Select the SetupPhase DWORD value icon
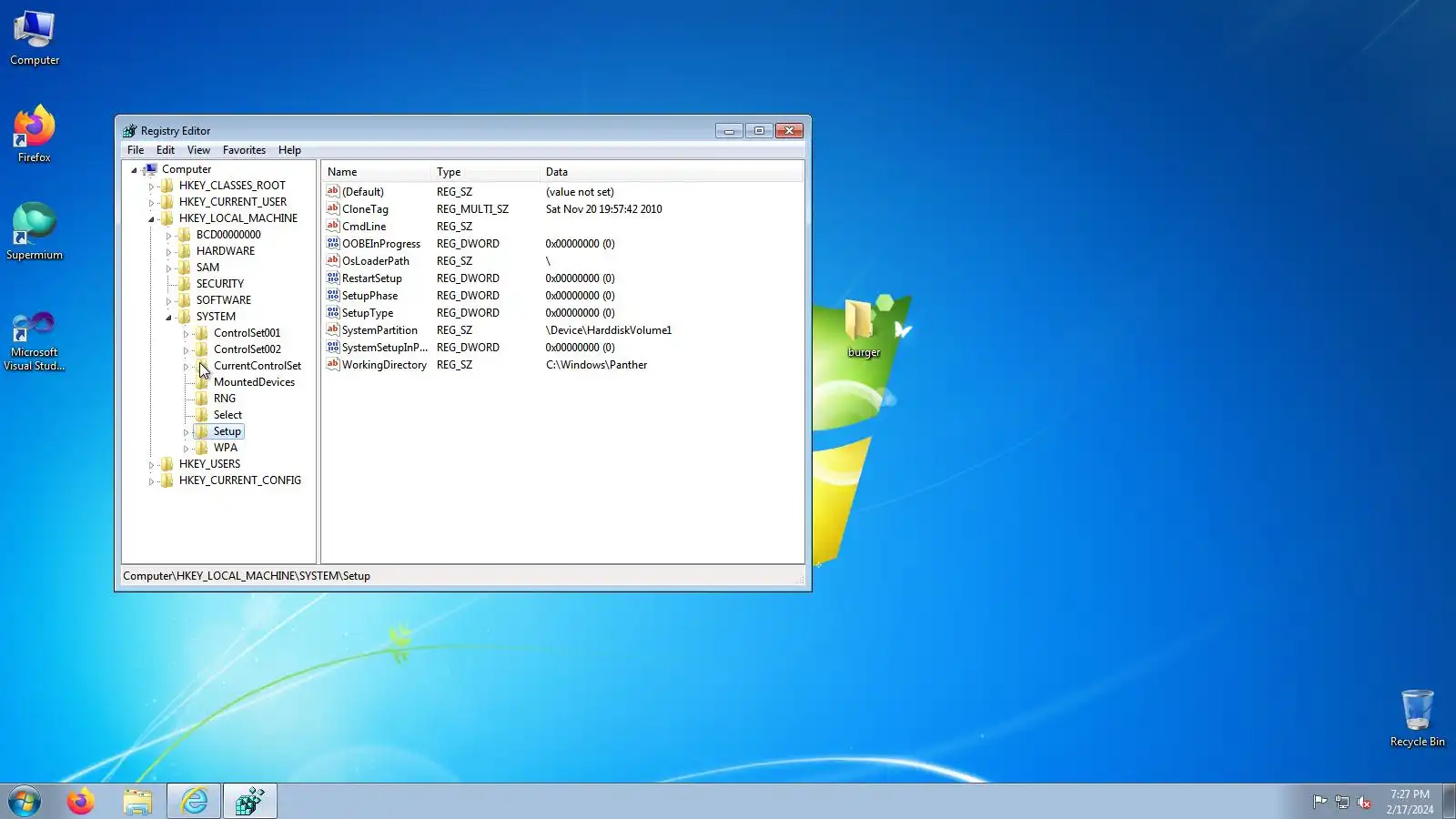This screenshot has width=1456, height=819. coord(333,295)
